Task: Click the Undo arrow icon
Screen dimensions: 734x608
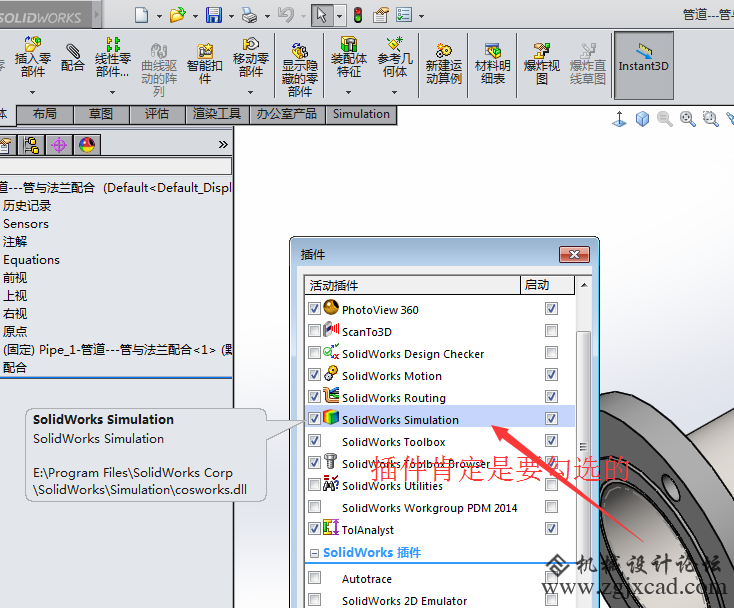Action: [x=286, y=15]
